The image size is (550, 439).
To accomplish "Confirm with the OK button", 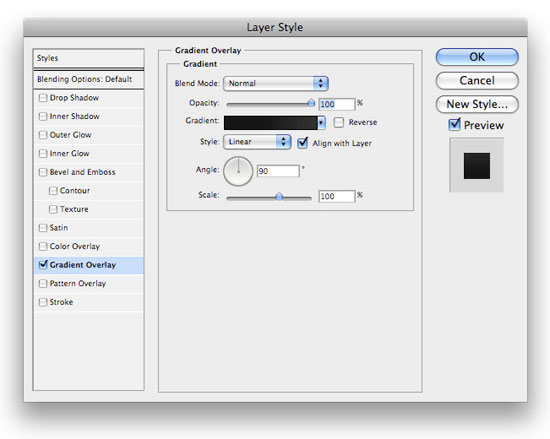I will [x=477, y=57].
